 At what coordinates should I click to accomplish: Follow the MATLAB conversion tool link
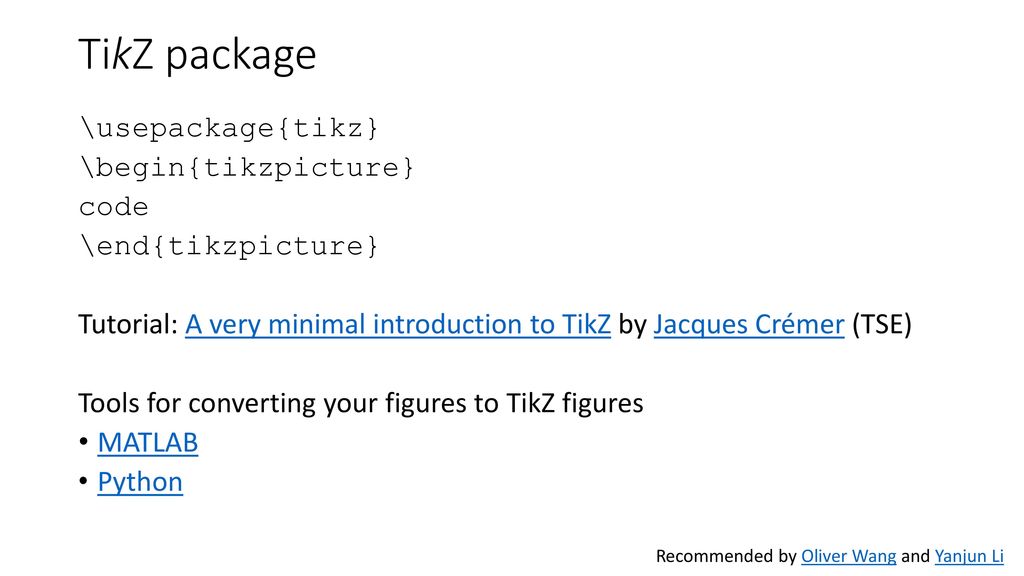coord(148,443)
